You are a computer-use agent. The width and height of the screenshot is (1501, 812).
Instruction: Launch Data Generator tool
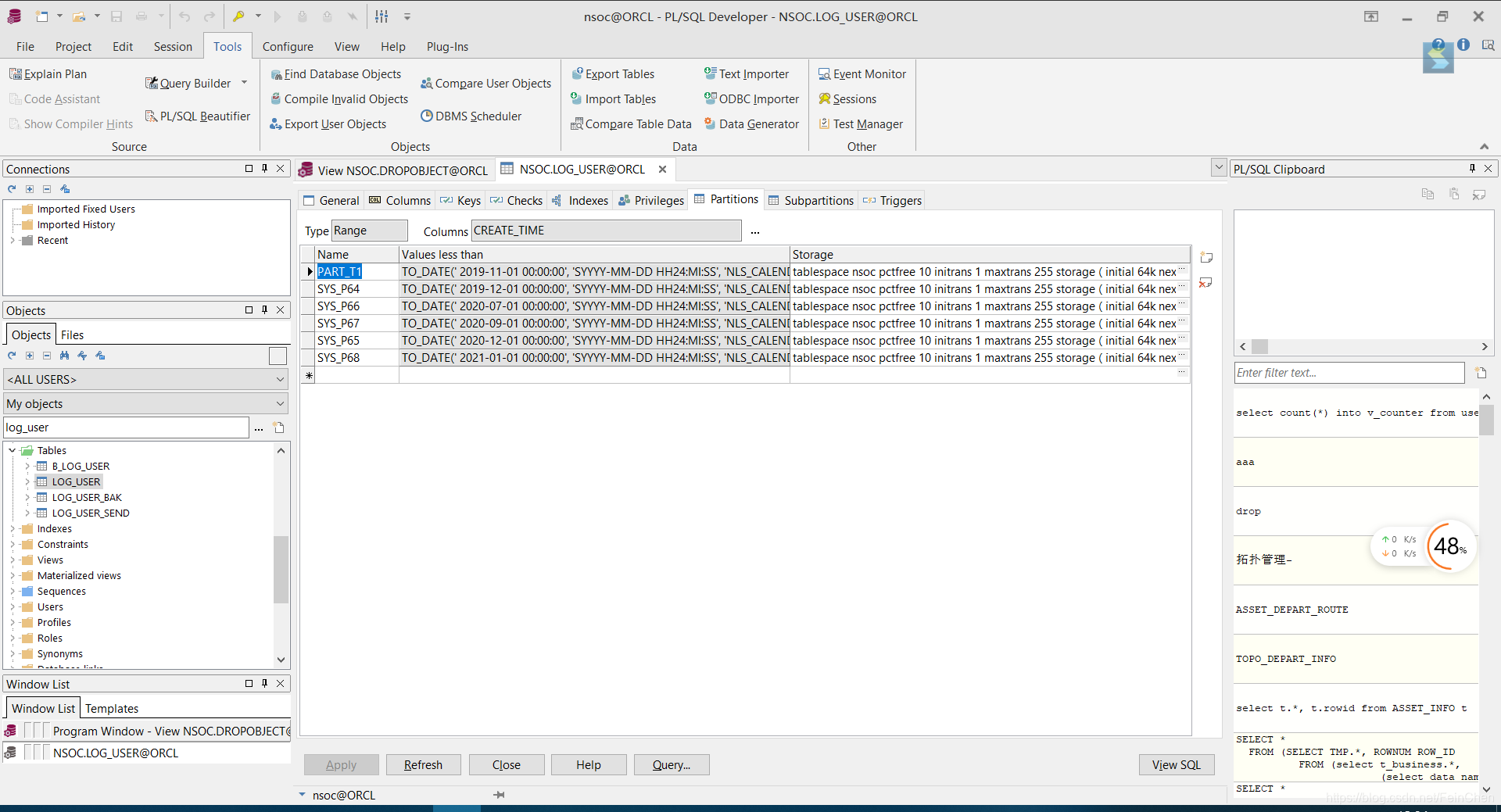[751, 124]
